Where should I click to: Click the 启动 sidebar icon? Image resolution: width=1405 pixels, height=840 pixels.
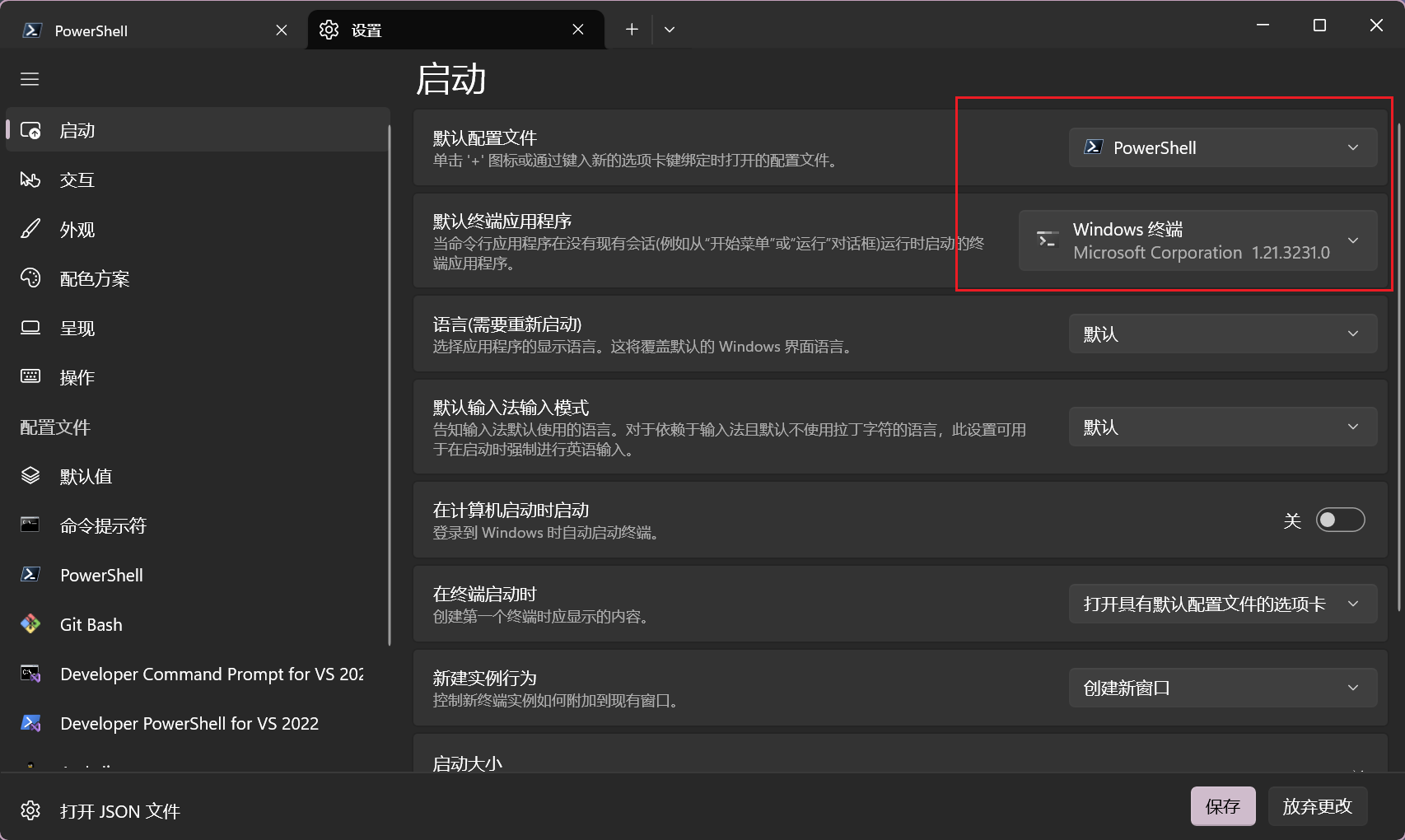pyautogui.click(x=30, y=130)
